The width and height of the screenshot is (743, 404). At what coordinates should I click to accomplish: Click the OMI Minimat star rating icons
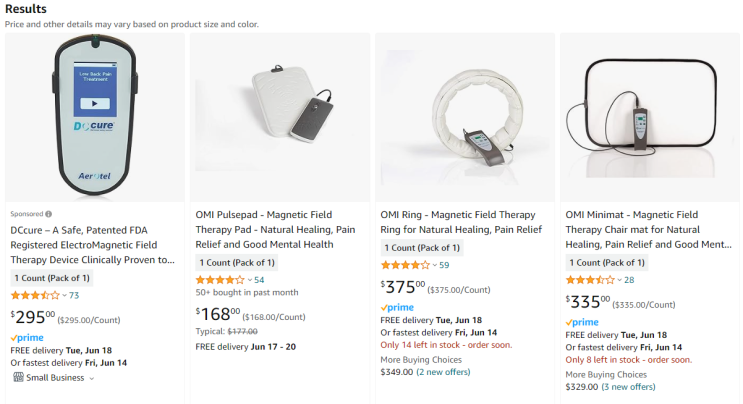[589, 280]
